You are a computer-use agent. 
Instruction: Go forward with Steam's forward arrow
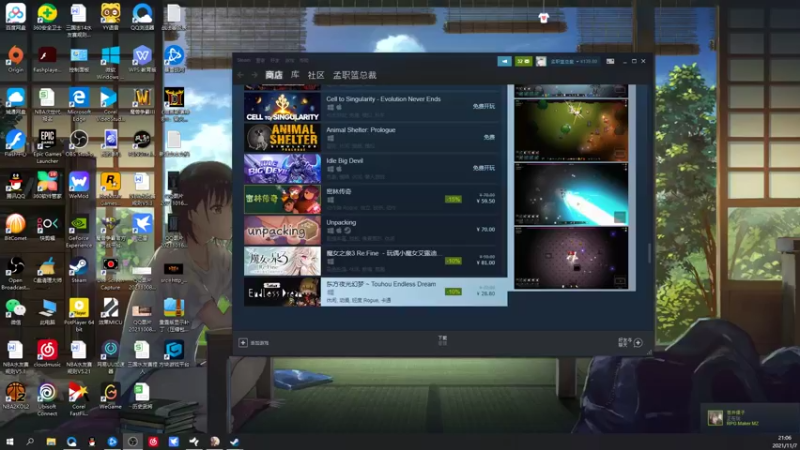point(254,75)
